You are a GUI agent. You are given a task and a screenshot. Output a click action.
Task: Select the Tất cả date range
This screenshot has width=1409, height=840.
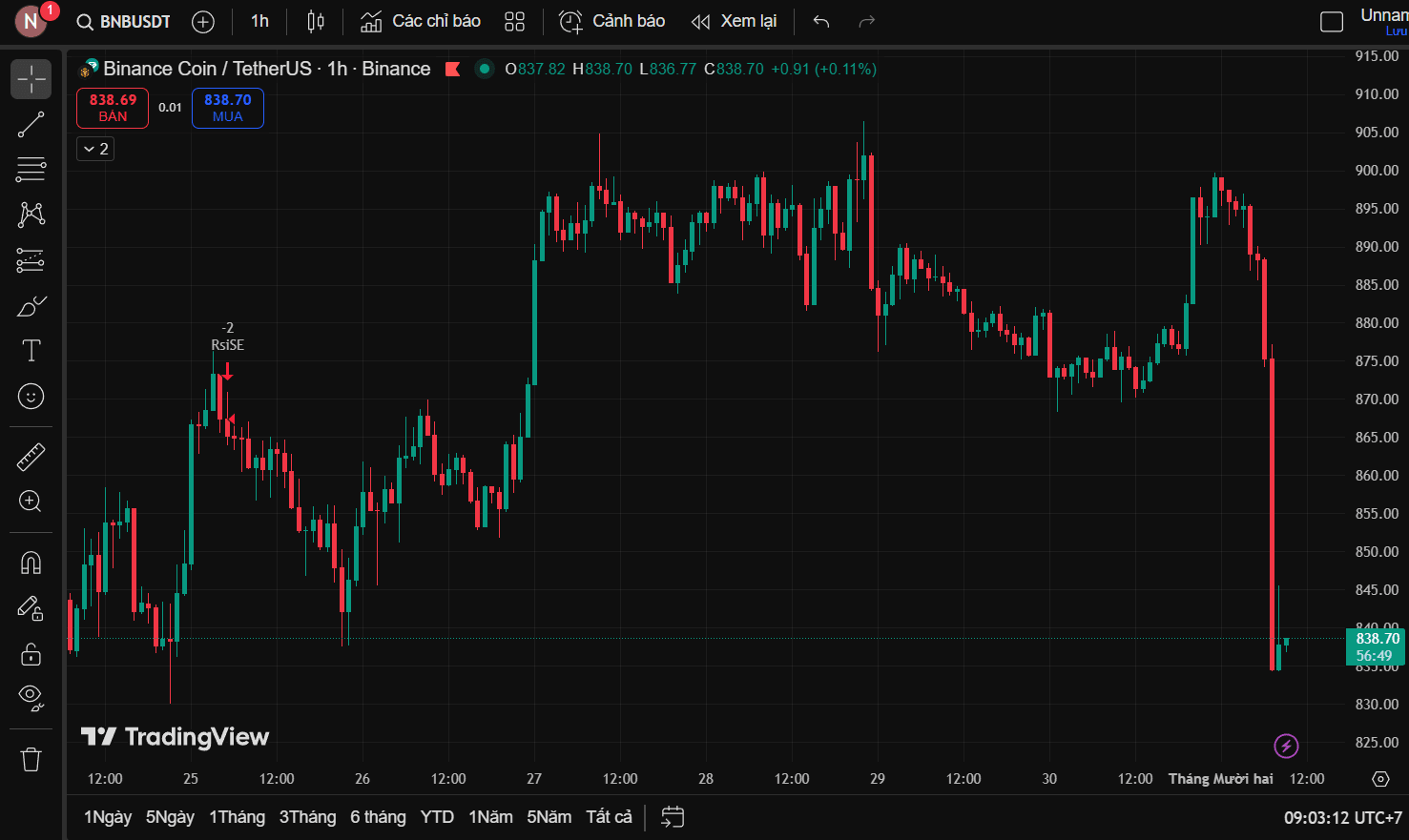coord(609,817)
